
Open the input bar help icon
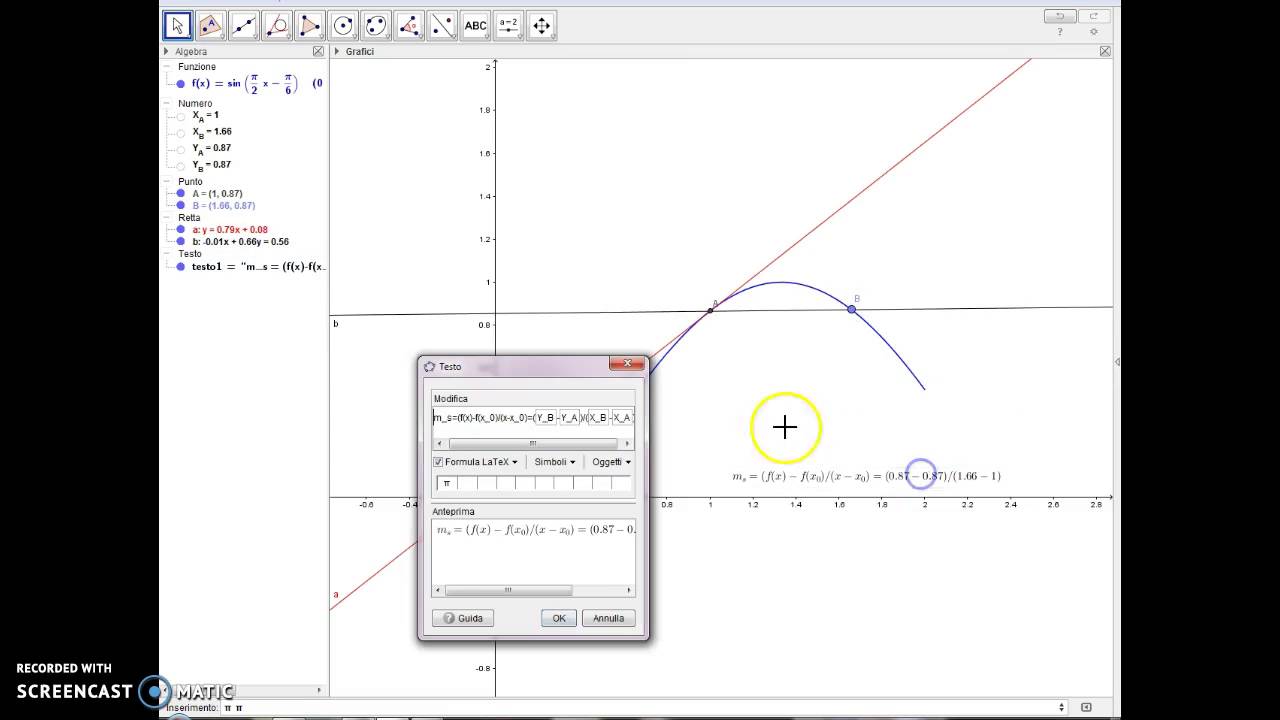pyautogui.click(x=1086, y=707)
